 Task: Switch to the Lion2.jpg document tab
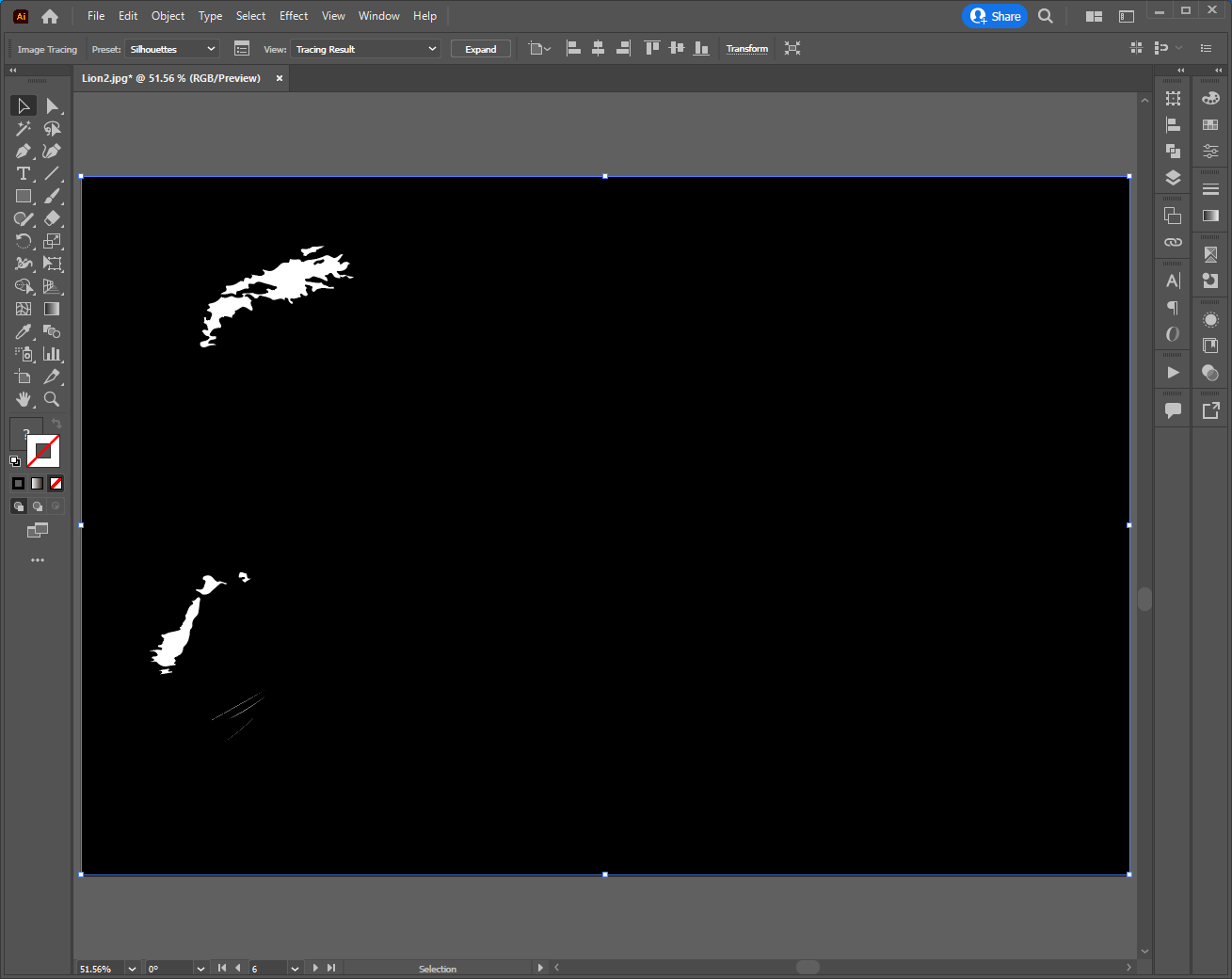(171, 78)
